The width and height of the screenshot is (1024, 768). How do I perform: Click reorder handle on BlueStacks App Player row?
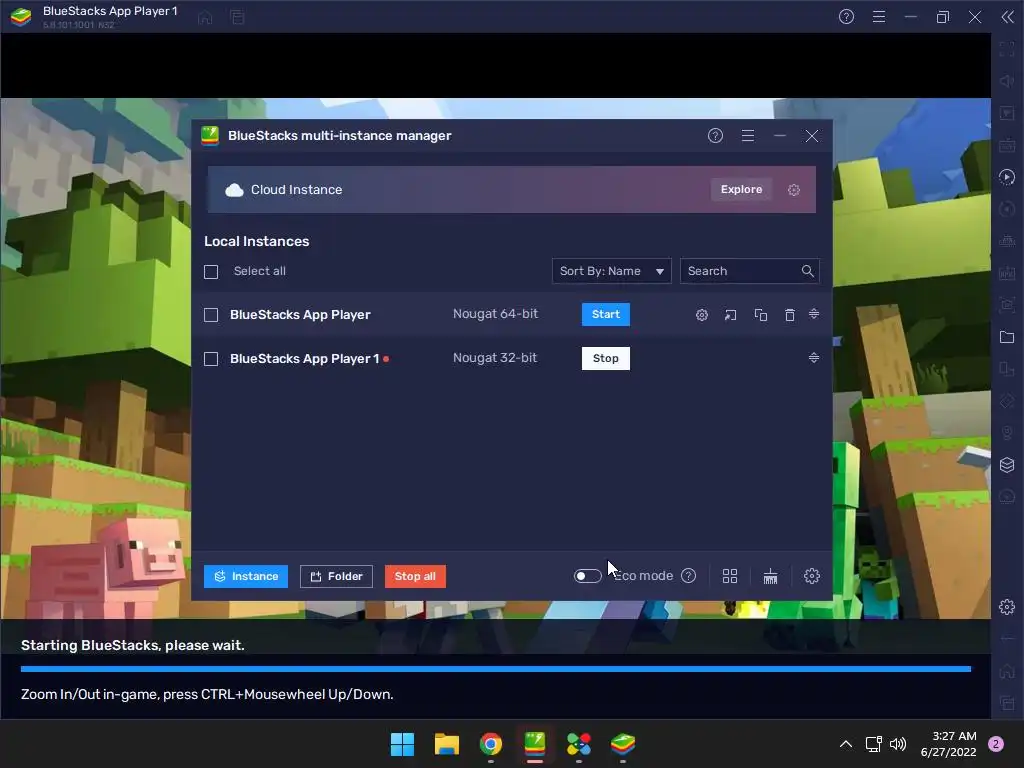click(x=814, y=314)
